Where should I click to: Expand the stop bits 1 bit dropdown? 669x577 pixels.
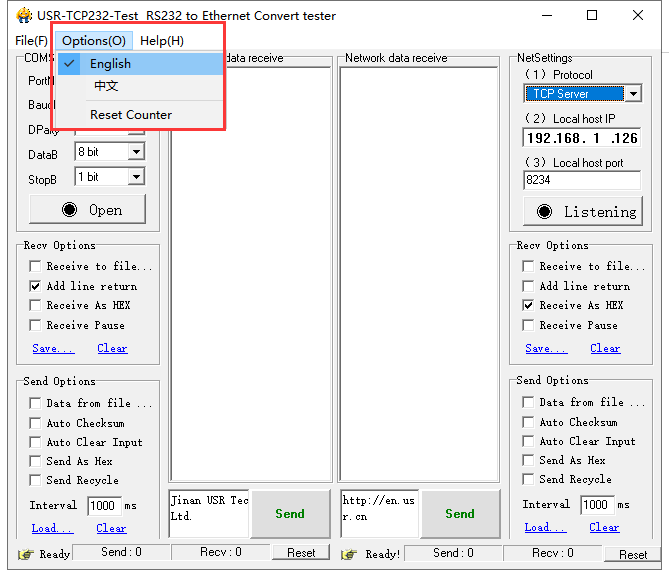136,177
